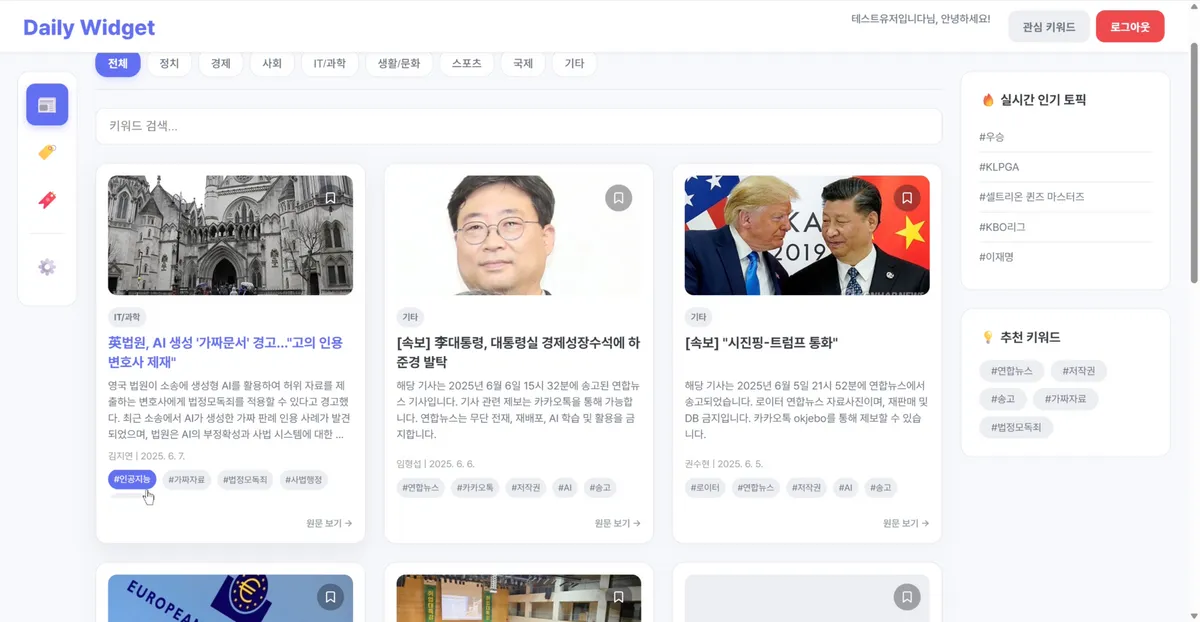Bookmark the AI '가짜문서' court article
1200x622 pixels.
pyautogui.click(x=330, y=197)
